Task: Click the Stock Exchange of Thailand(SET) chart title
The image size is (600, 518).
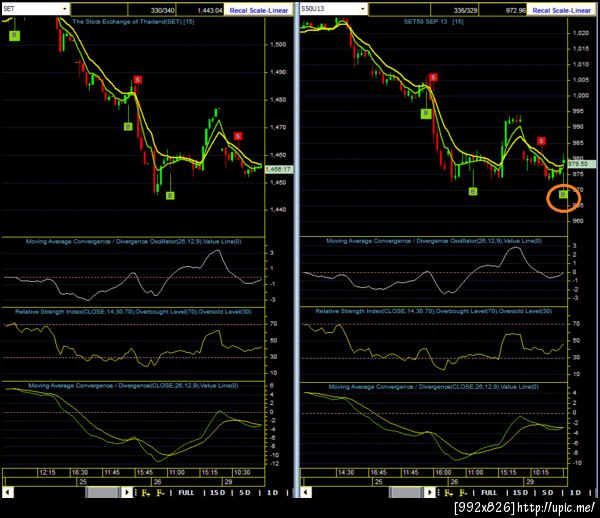Action: [133, 22]
